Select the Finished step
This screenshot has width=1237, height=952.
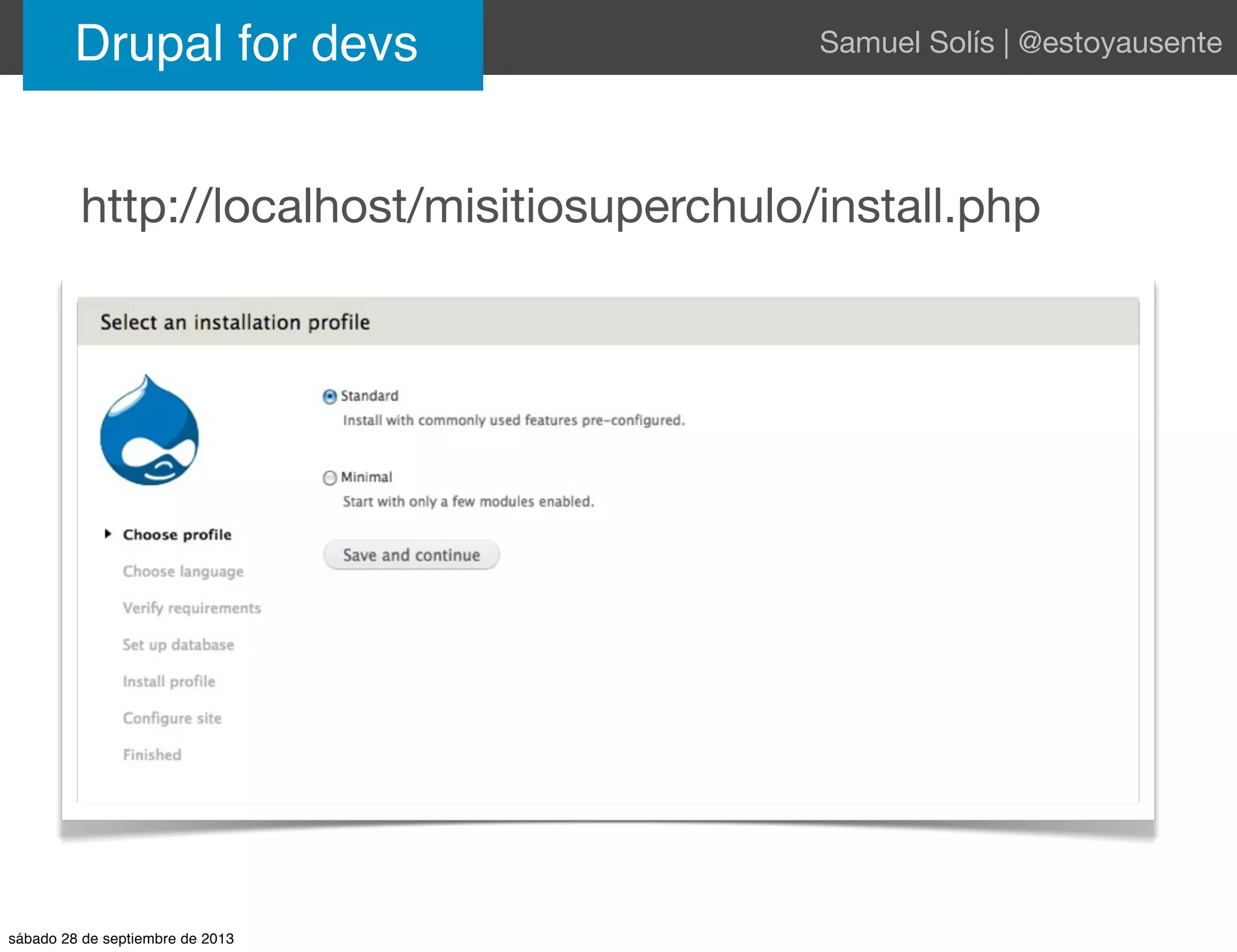tap(152, 755)
